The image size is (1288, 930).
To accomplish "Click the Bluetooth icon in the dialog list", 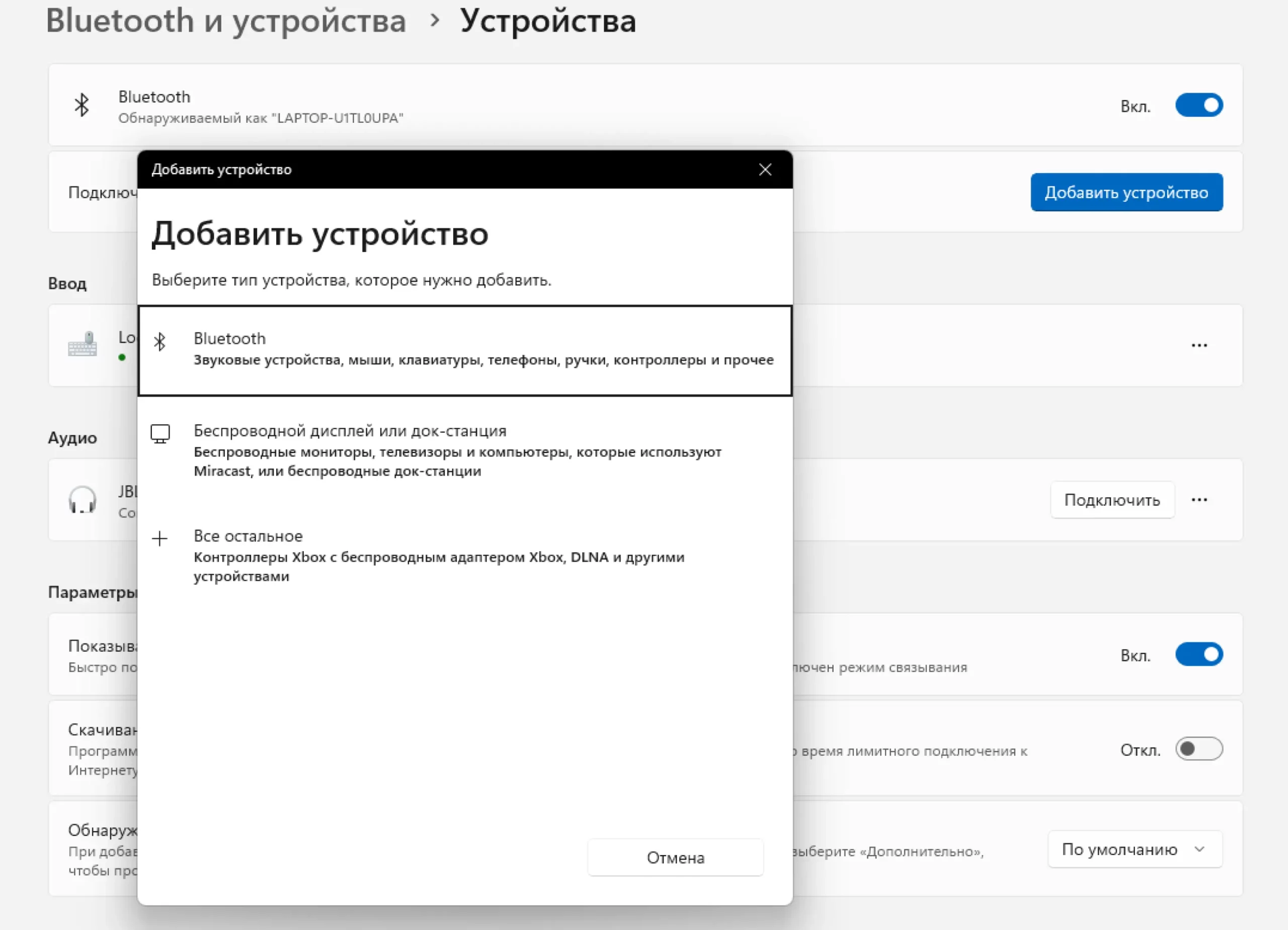I will coord(159,341).
